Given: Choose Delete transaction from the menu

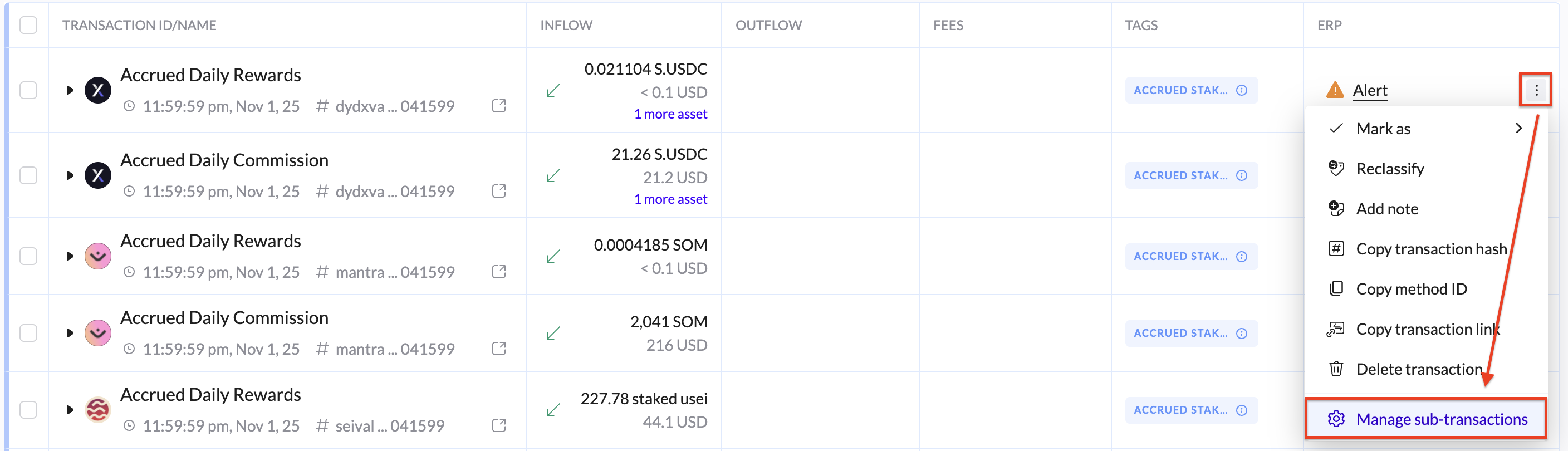Looking at the screenshot, I should [1418, 369].
